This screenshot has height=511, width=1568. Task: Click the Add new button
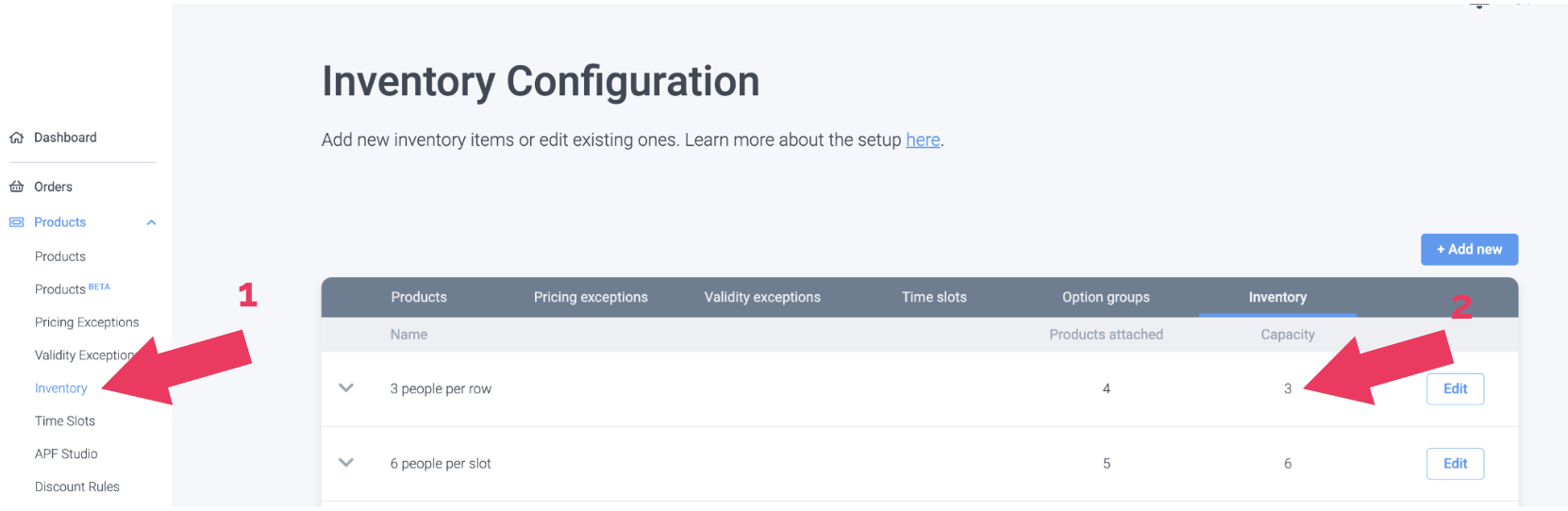click(x=1469, y=250)
